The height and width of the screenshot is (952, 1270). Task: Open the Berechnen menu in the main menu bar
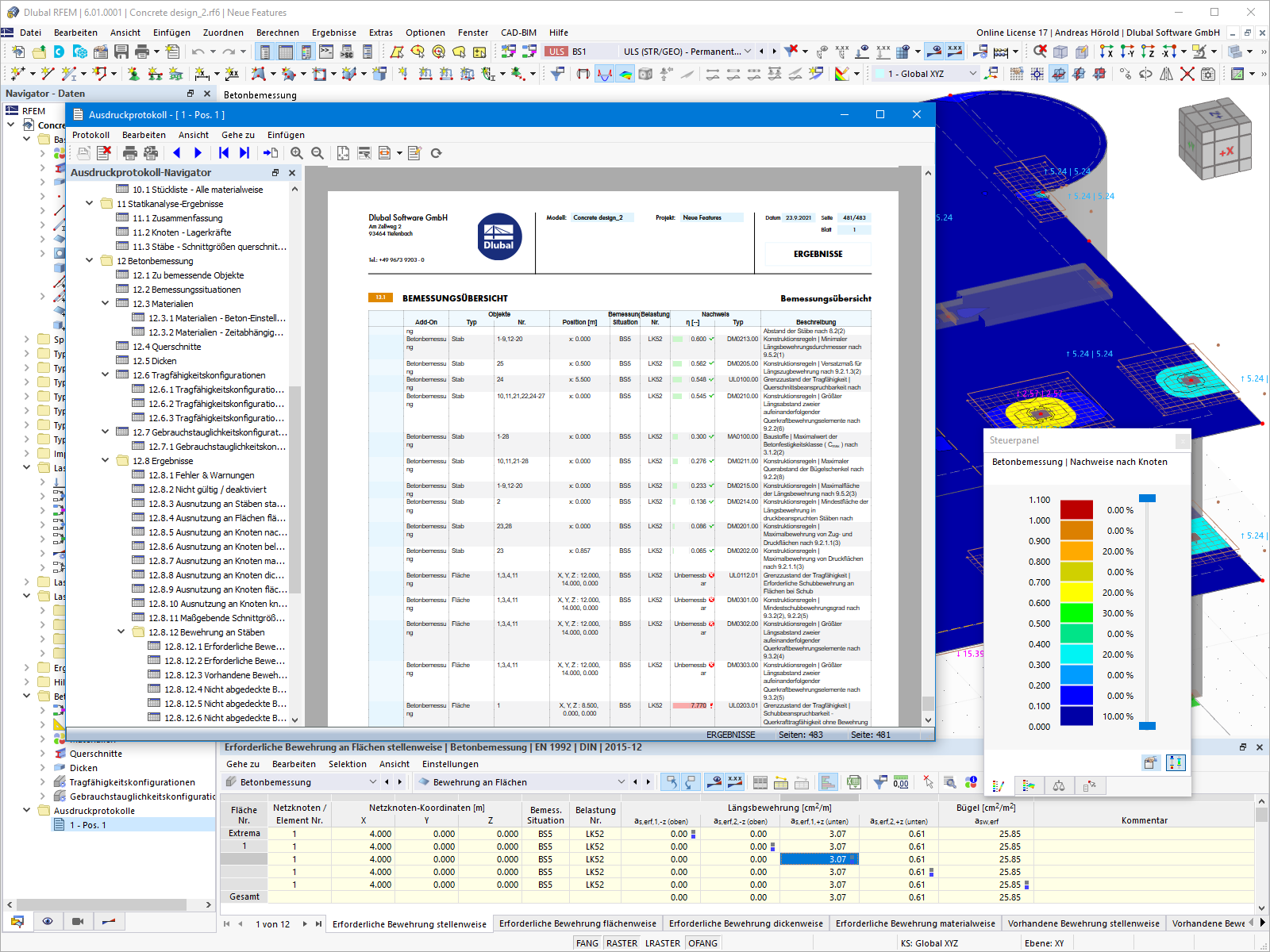pos(278,33)
